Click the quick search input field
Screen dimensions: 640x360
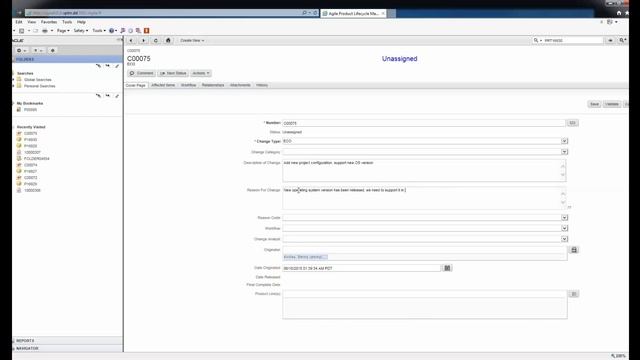[x=573, y=40]
